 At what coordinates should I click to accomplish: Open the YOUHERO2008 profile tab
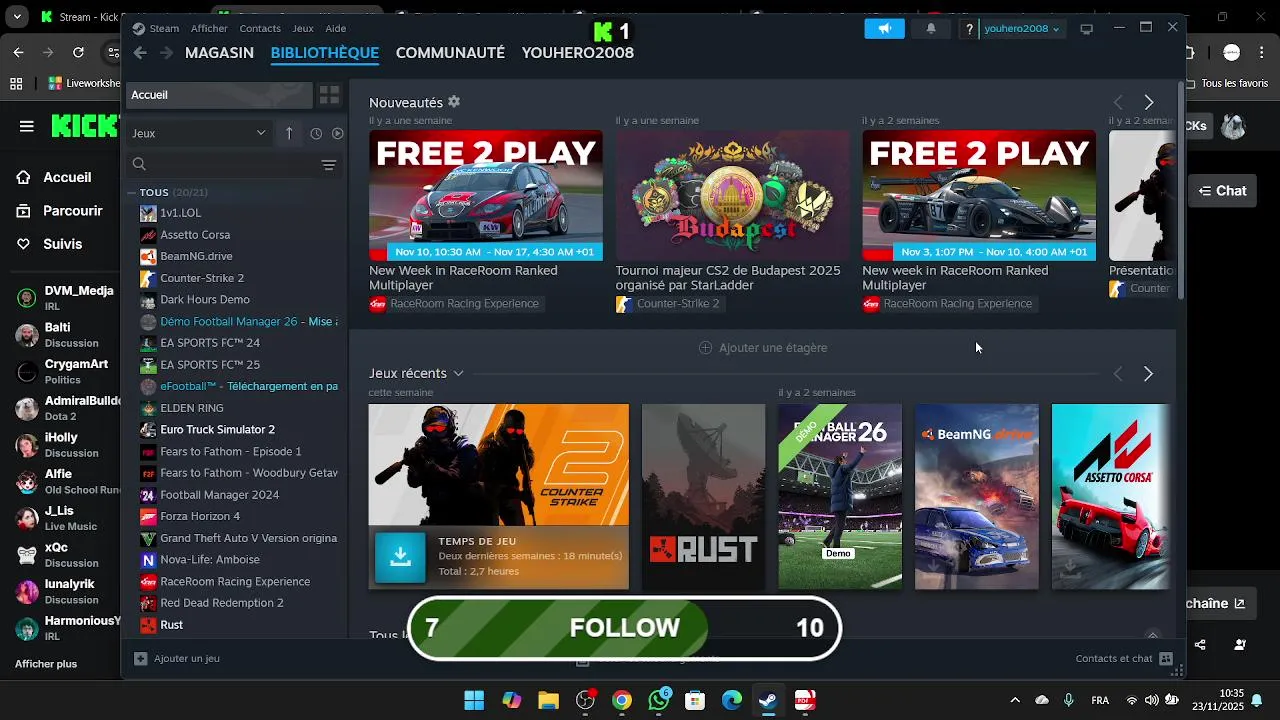tap(578, 53)
